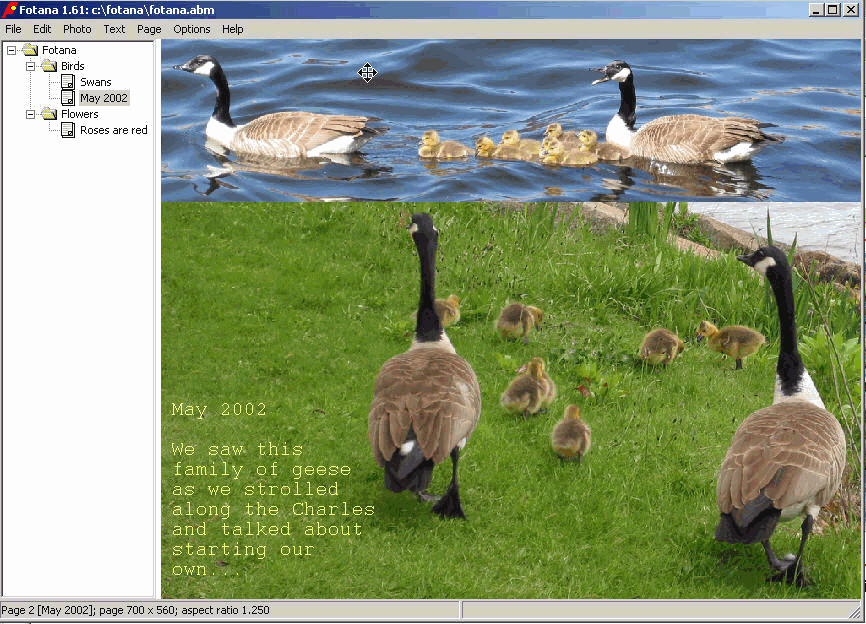Image resolution: width=866 pixels, height=624 pixels.
Task: Click the Fotana app icon in title bar
Action: (x=9, y=10)
